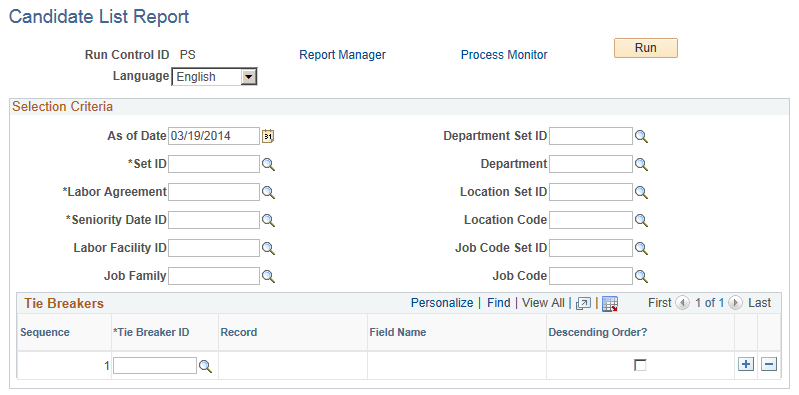This screenshot has width=799, height=395.
Task: Focus the Location Set ID input
Action: tap(591, 192)
